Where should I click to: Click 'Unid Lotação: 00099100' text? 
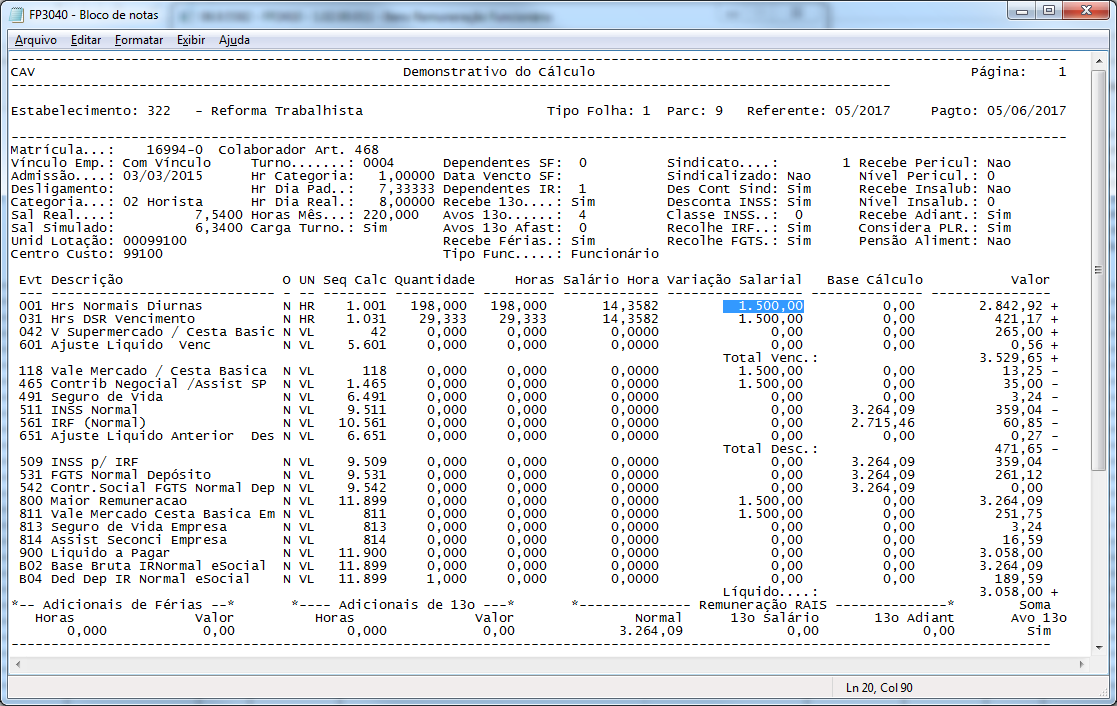[98, 241]
